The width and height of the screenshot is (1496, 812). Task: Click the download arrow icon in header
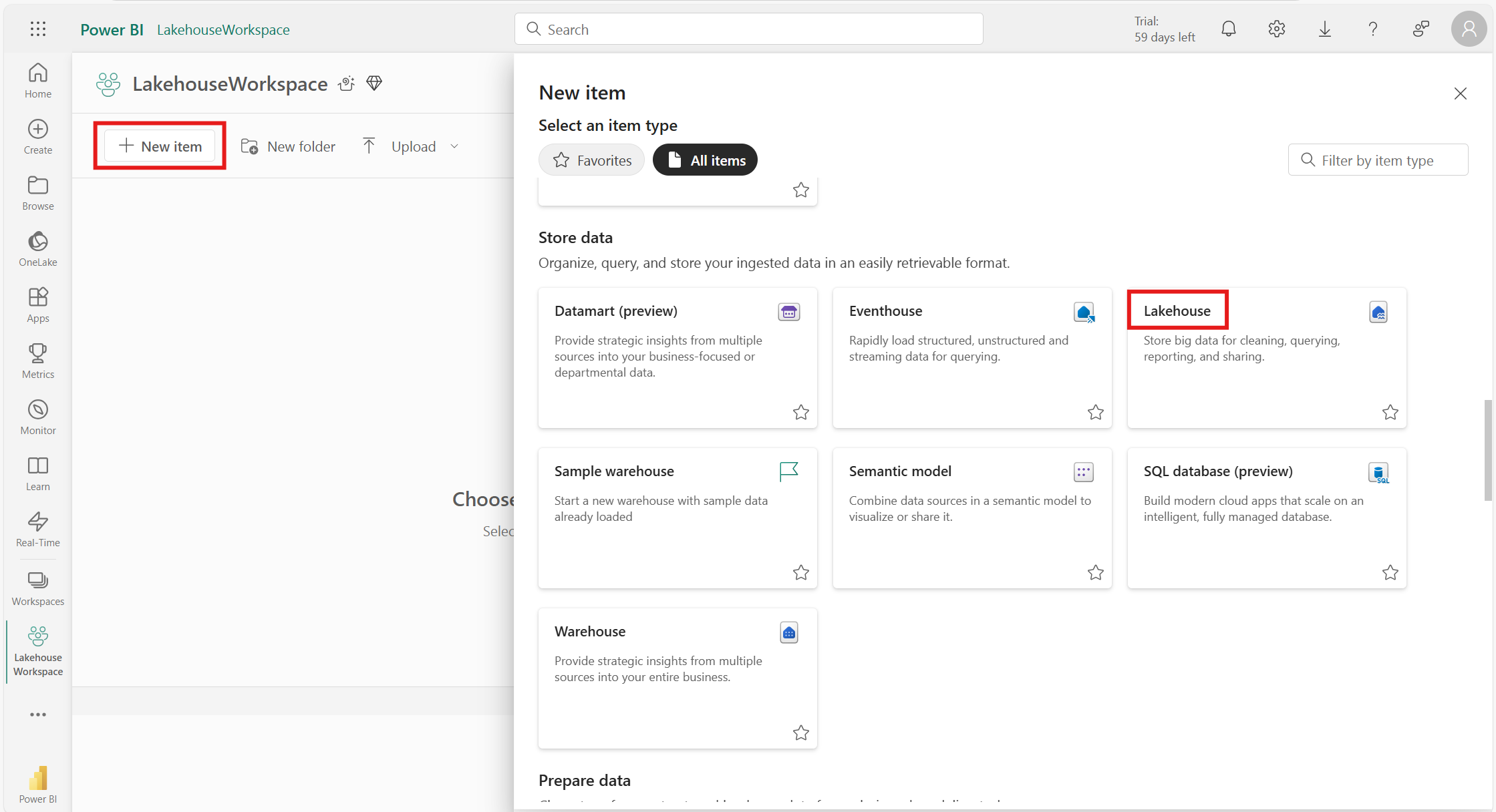[x=1324, y=29]
